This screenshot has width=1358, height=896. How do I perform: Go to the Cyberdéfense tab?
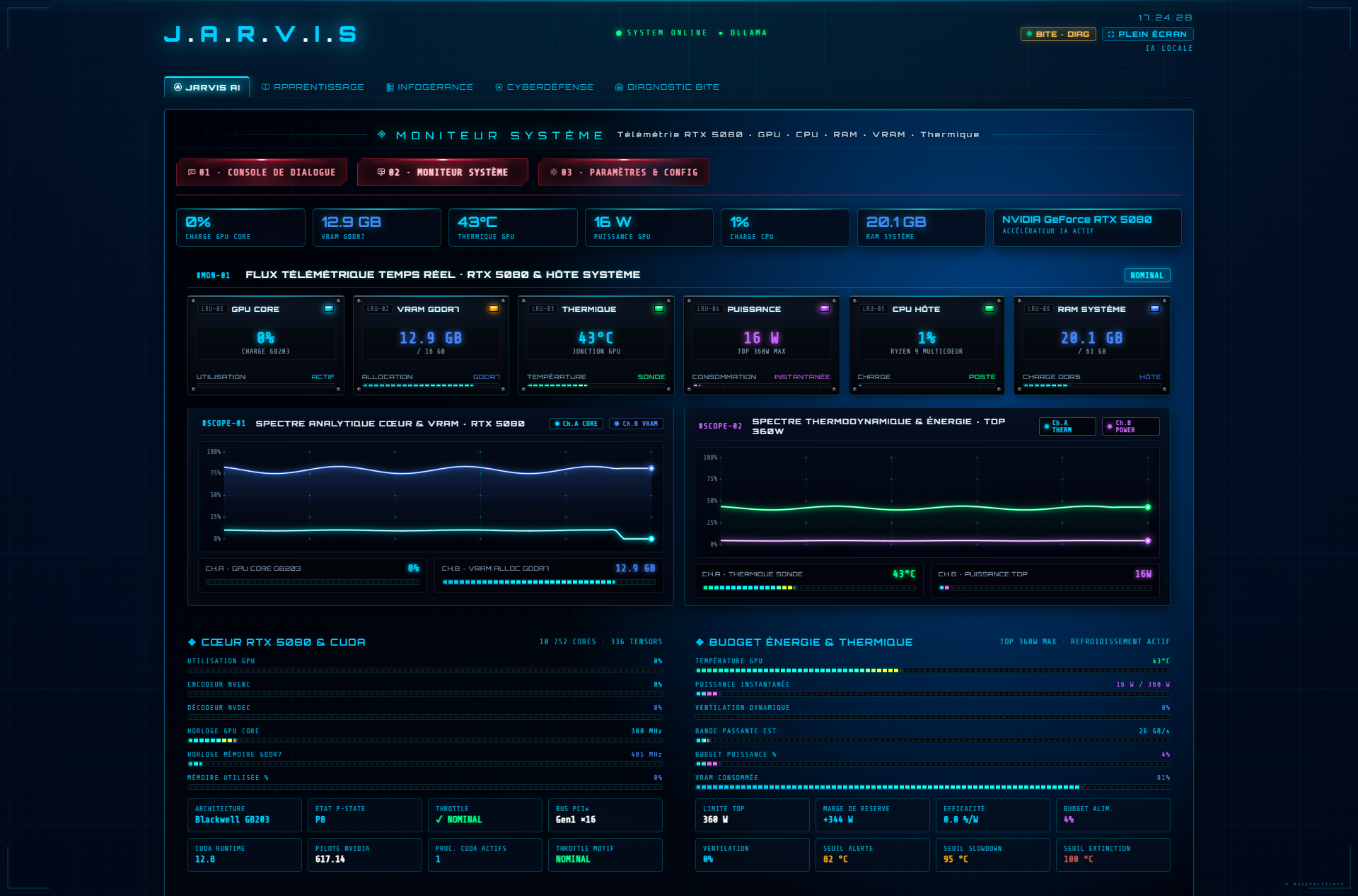(x=544, y=87)
